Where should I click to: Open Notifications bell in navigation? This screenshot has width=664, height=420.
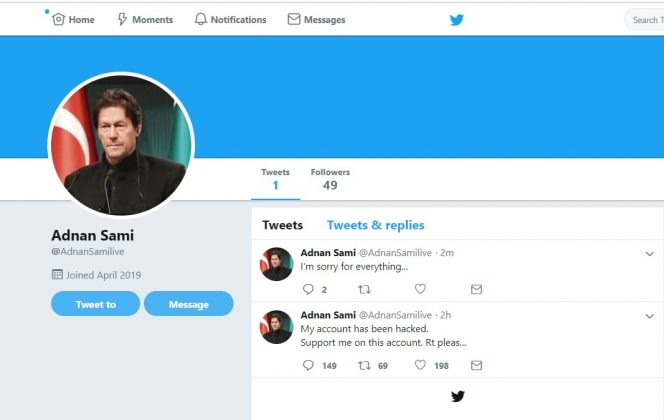(230, 19)
